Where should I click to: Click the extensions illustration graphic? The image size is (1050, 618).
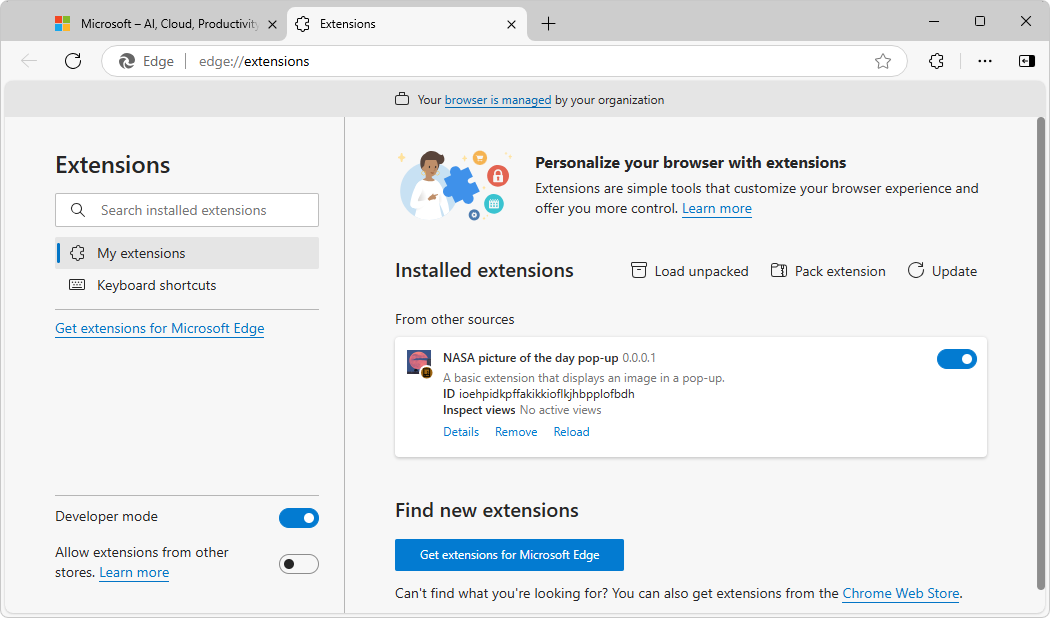455,185
